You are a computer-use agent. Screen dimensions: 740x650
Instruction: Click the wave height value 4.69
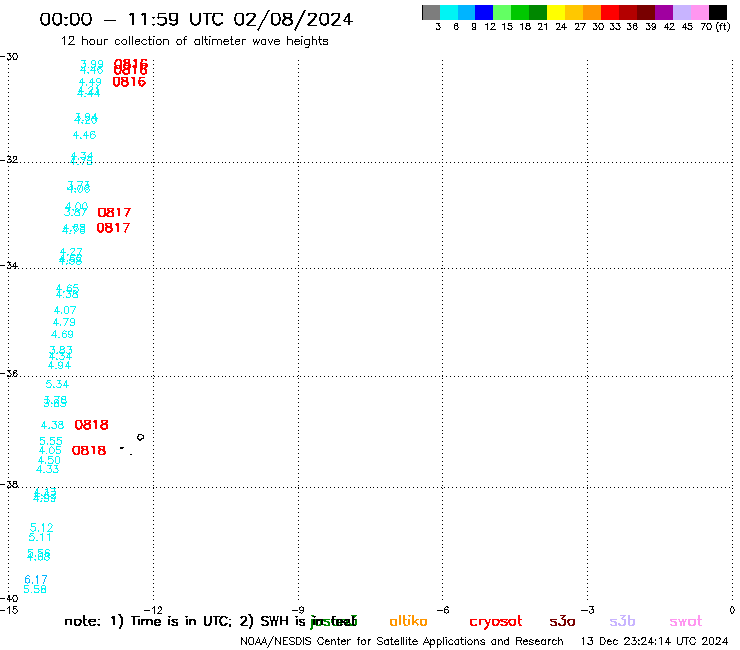(62, 334)
